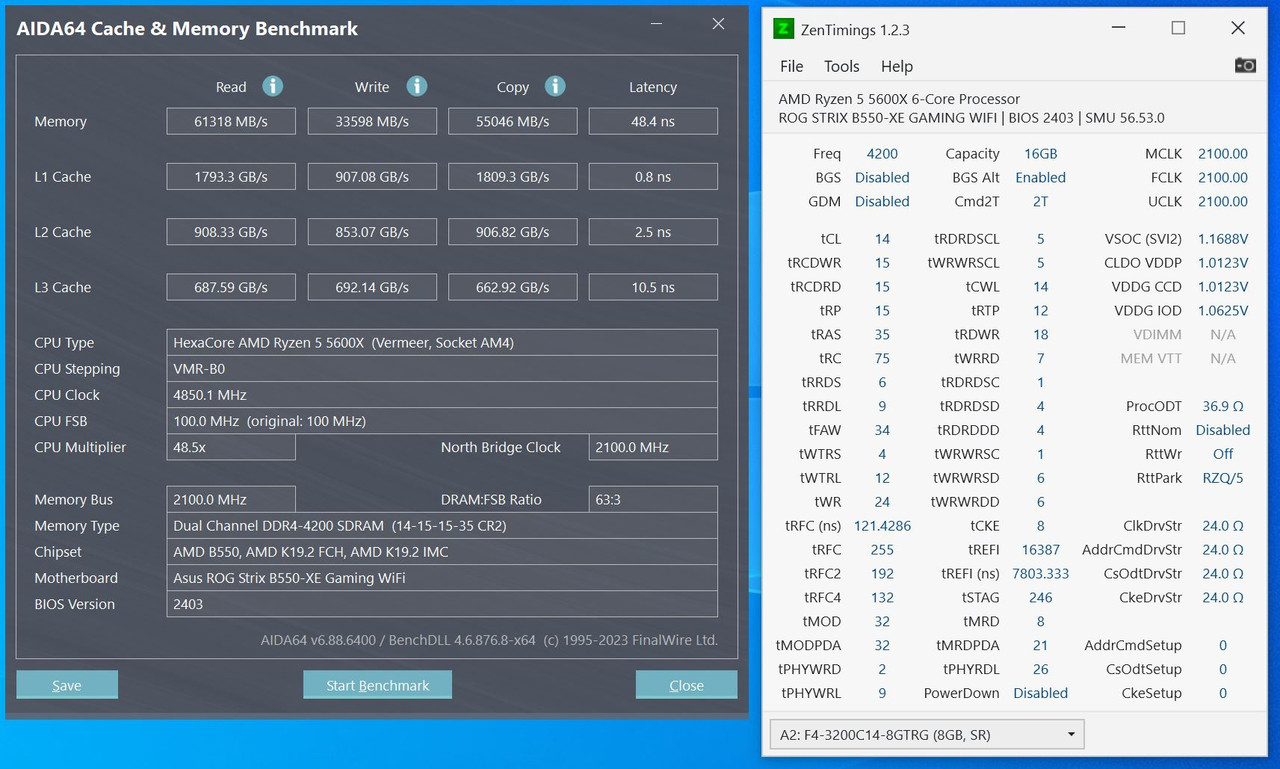Click the tREFI (ns) value 7803.333
Viewport: 1280px width, 769px height.
pos(1041,574)
